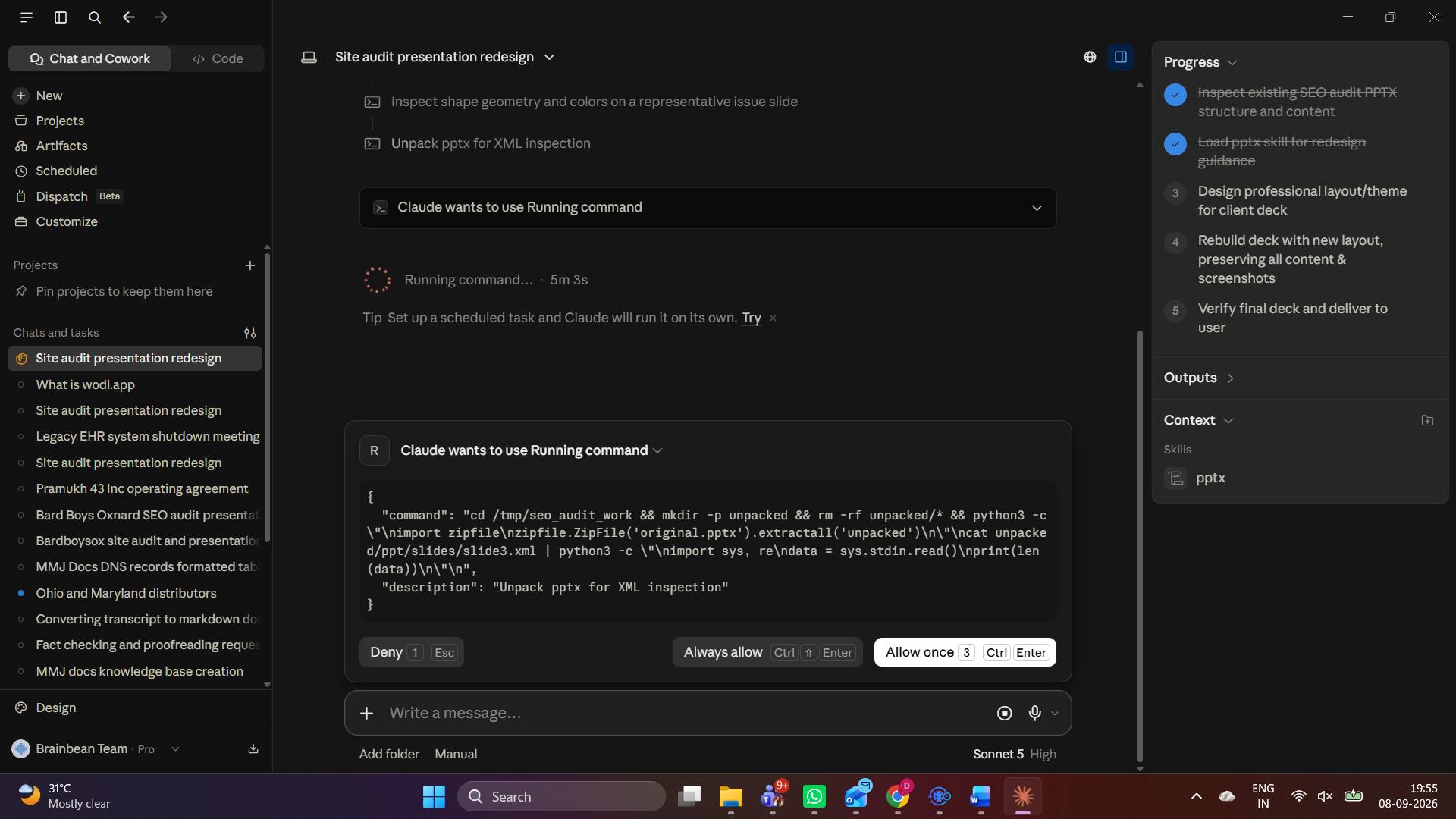
Task: Open the search magnifier icon in top bar
Action: pyautogui.click(x=95, y=17)
